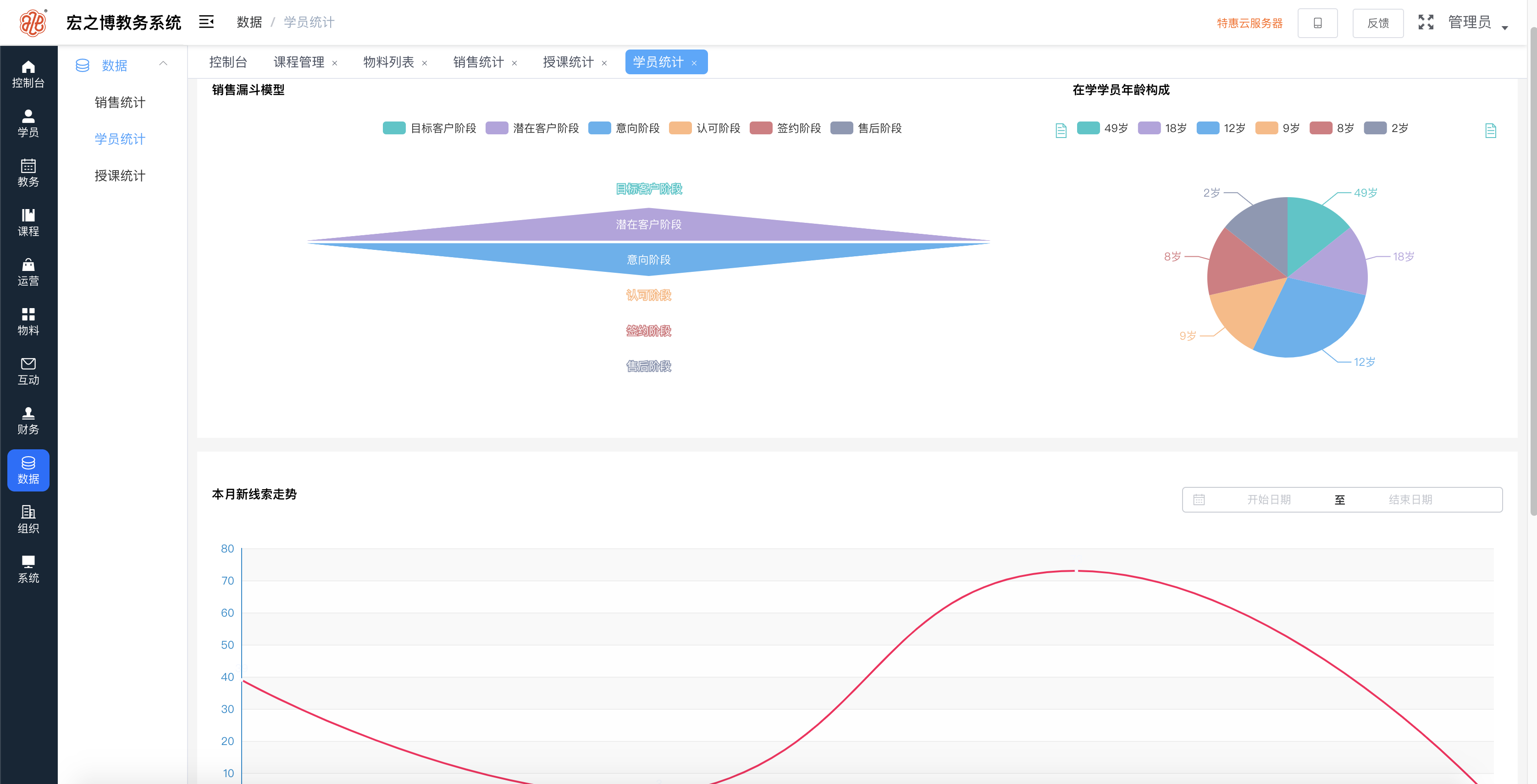The image size is (1537, 784).
Task: Open the 互动 sidebar section
Action: point(28,371)
